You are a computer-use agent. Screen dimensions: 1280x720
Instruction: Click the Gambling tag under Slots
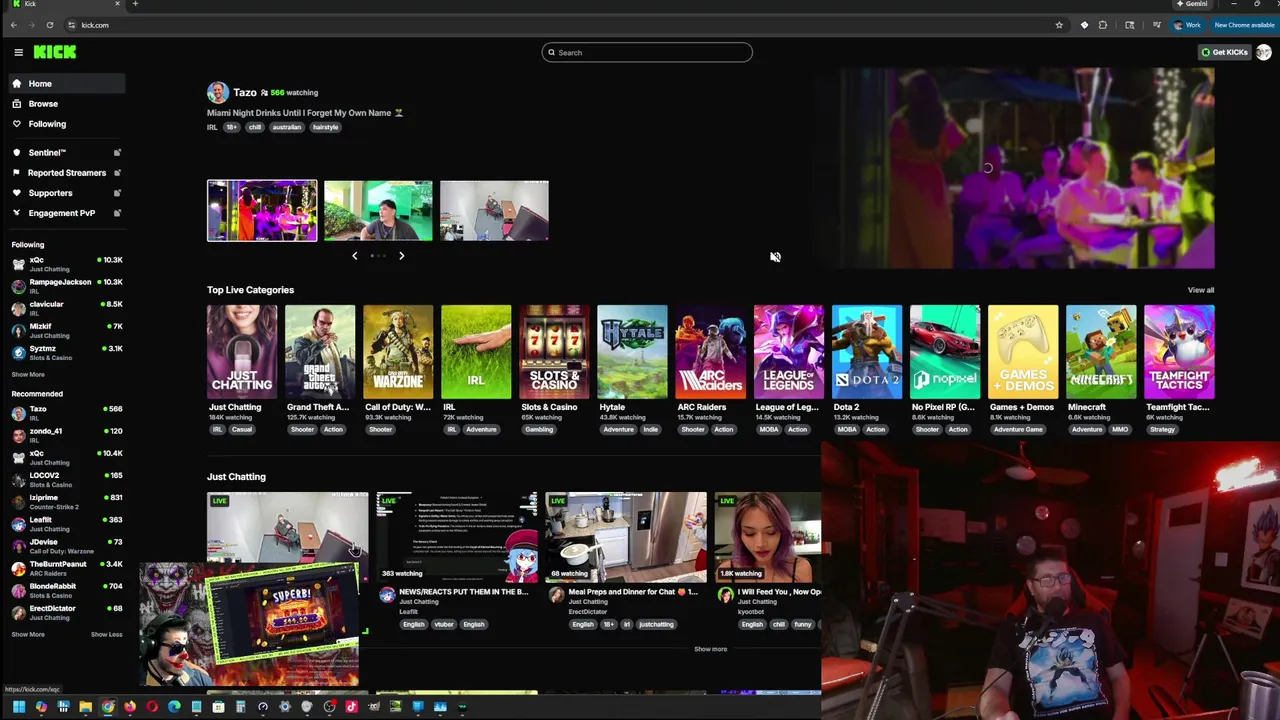(x=539, y=429)
